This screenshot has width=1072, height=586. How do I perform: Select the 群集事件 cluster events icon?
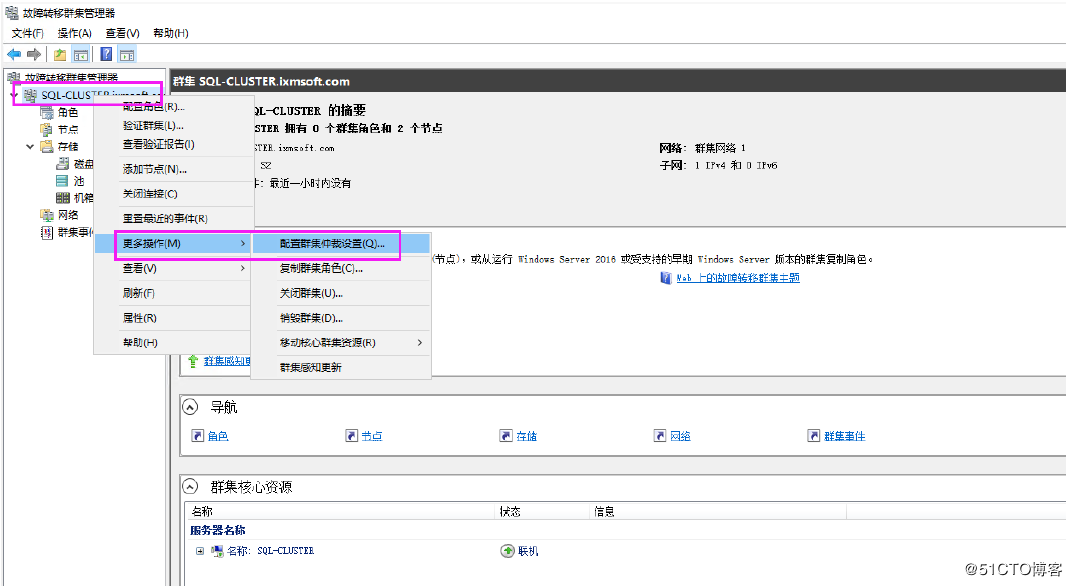coord(47,233)
